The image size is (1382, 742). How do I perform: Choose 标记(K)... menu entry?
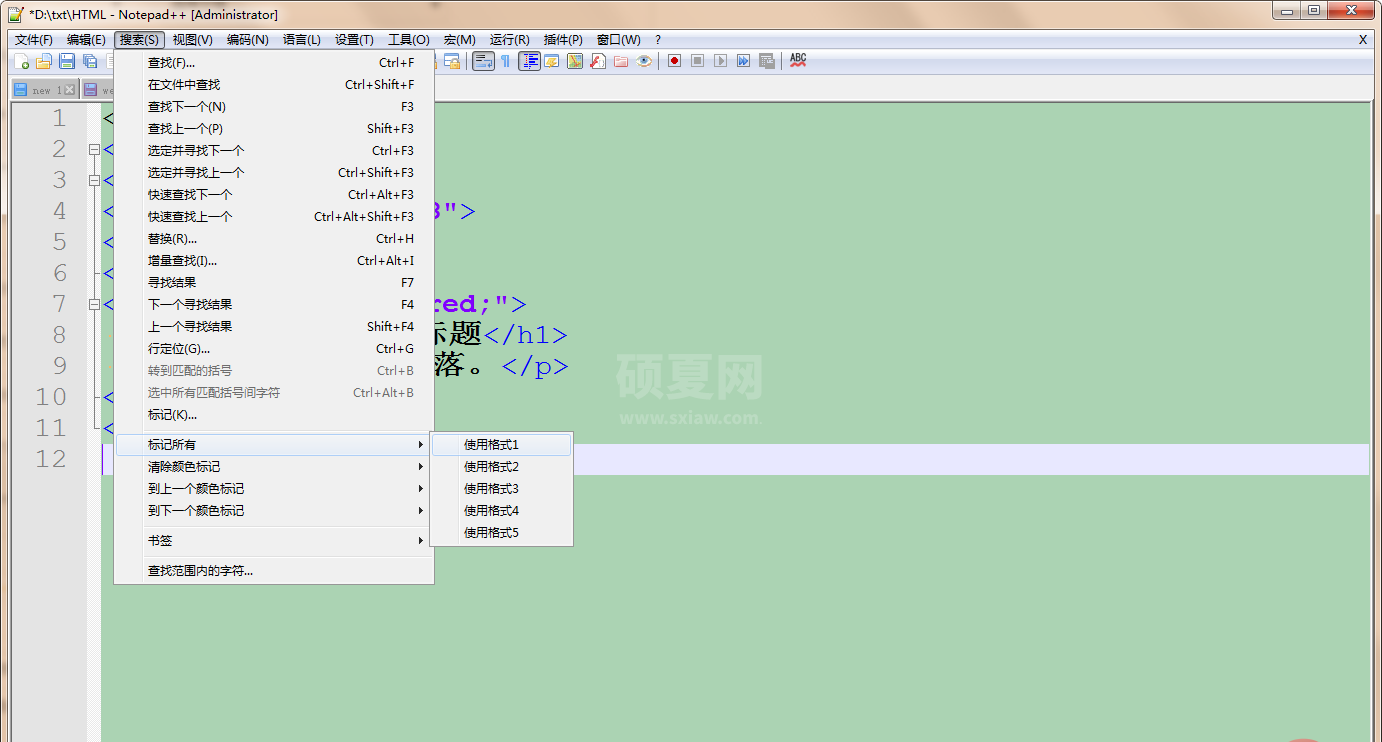[x=273, y=415]
